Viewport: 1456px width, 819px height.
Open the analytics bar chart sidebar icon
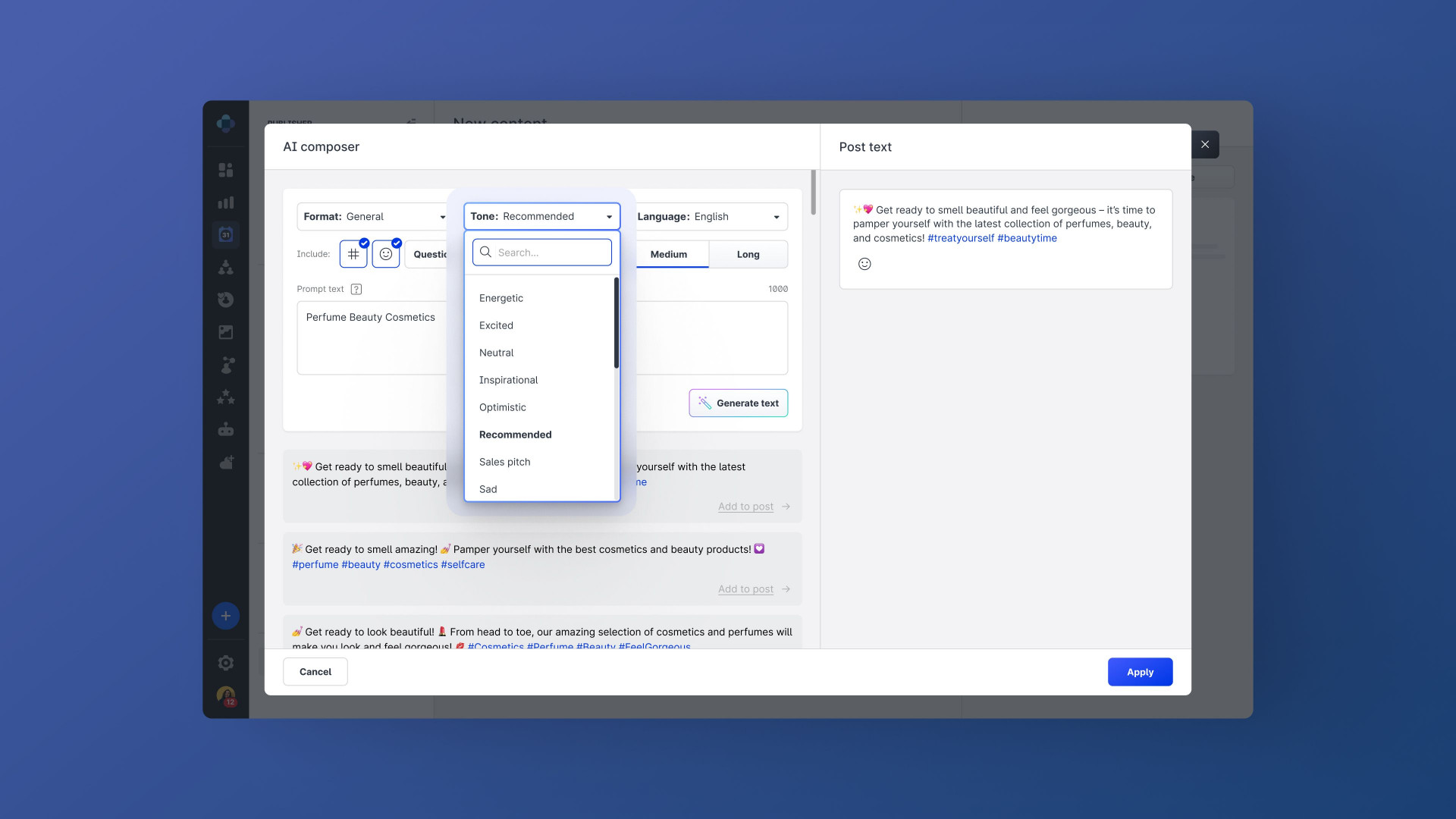226,202
